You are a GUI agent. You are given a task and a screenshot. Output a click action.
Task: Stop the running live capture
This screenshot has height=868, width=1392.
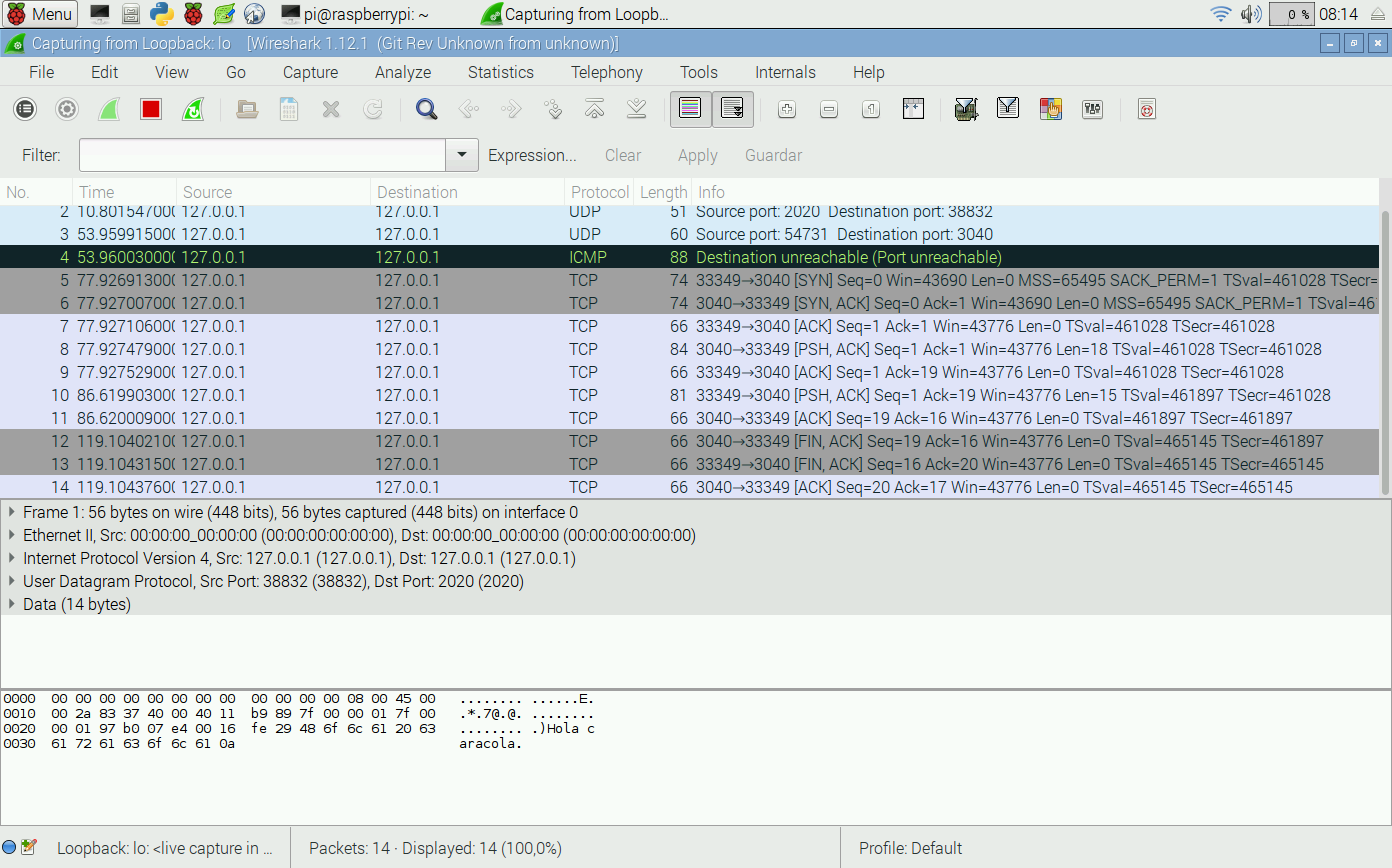pos(151,110)
